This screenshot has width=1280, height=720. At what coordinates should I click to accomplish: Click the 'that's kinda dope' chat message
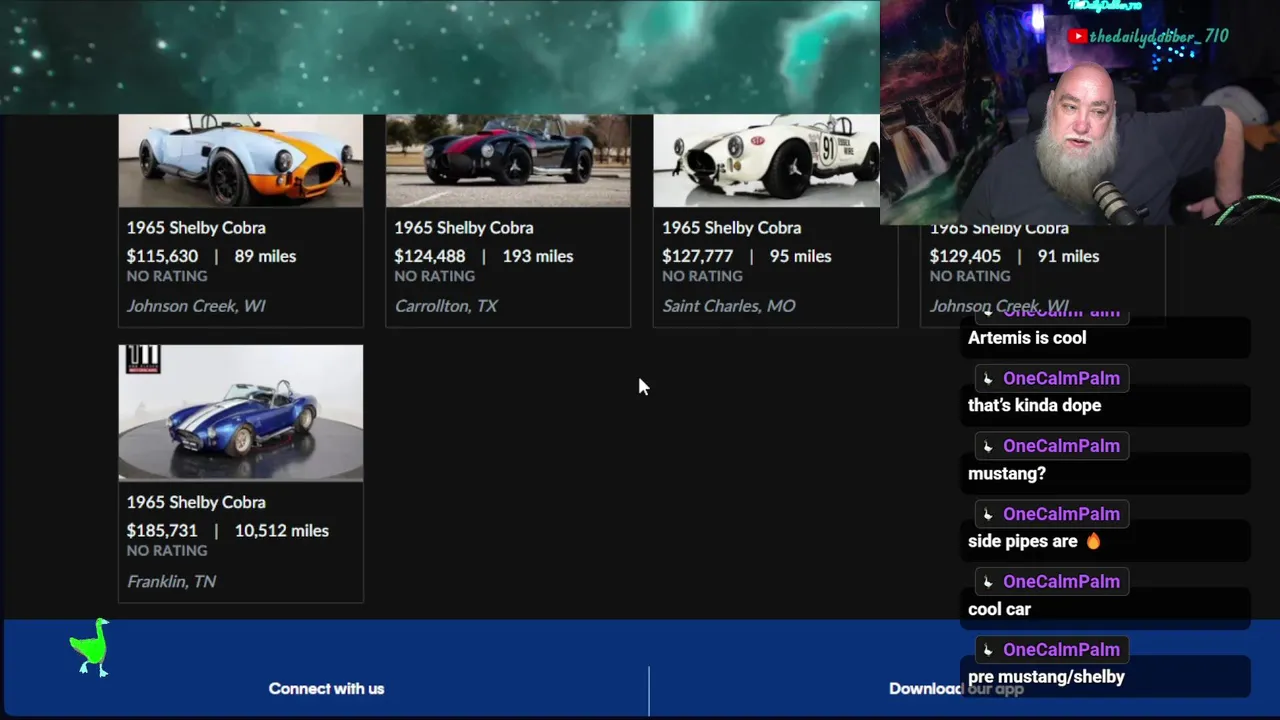1034,406
